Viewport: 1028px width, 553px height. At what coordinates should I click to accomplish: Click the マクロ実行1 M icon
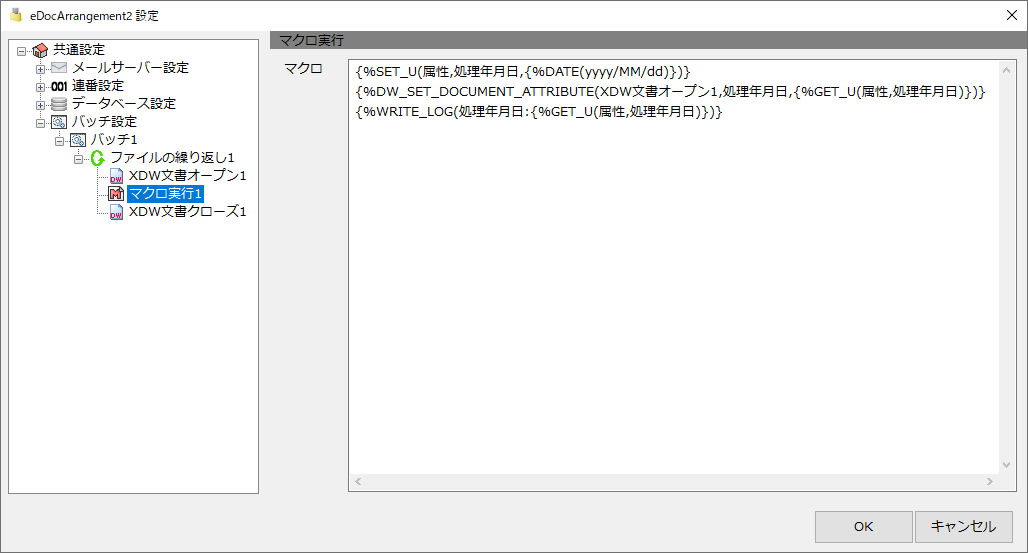click(x=116, y=194)
